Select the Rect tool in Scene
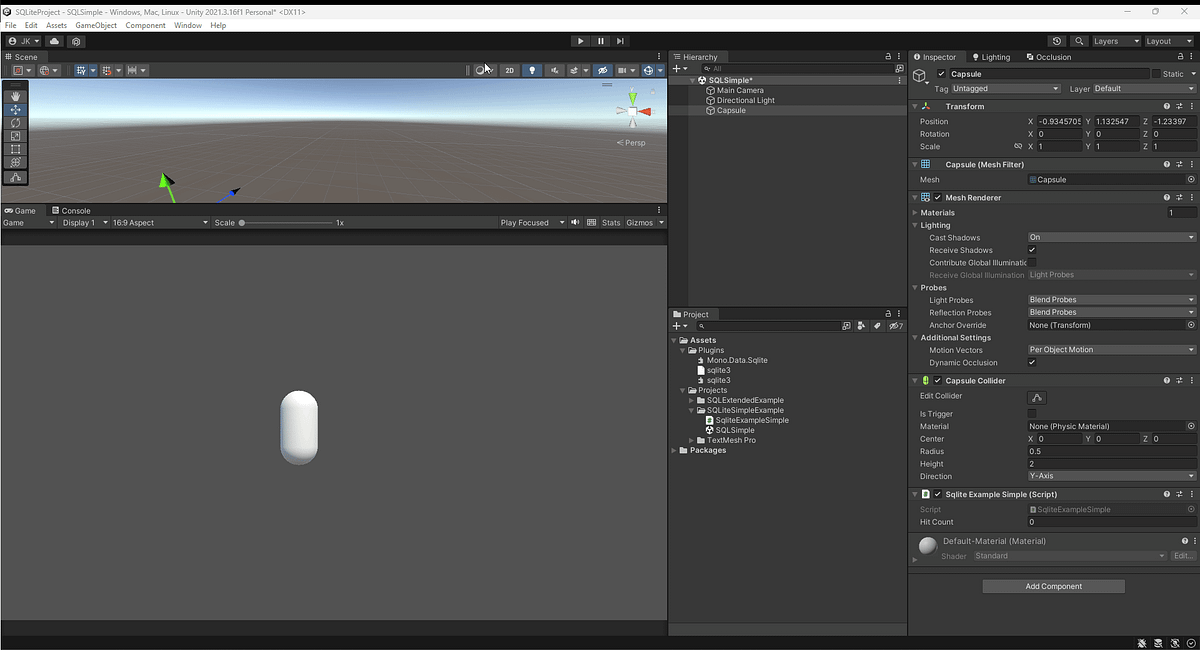The height and width of the screenshot is (650, 1200). [x=16, y=148]
